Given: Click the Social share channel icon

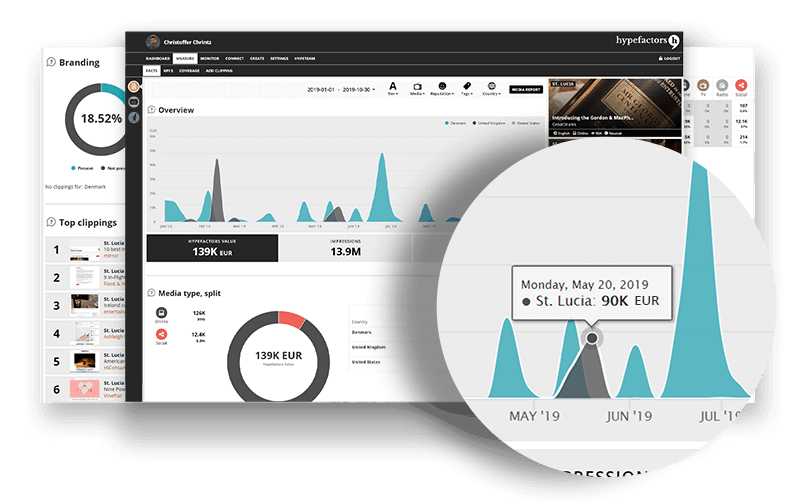Looking at the screenshot, I should (x=741, y=87).
